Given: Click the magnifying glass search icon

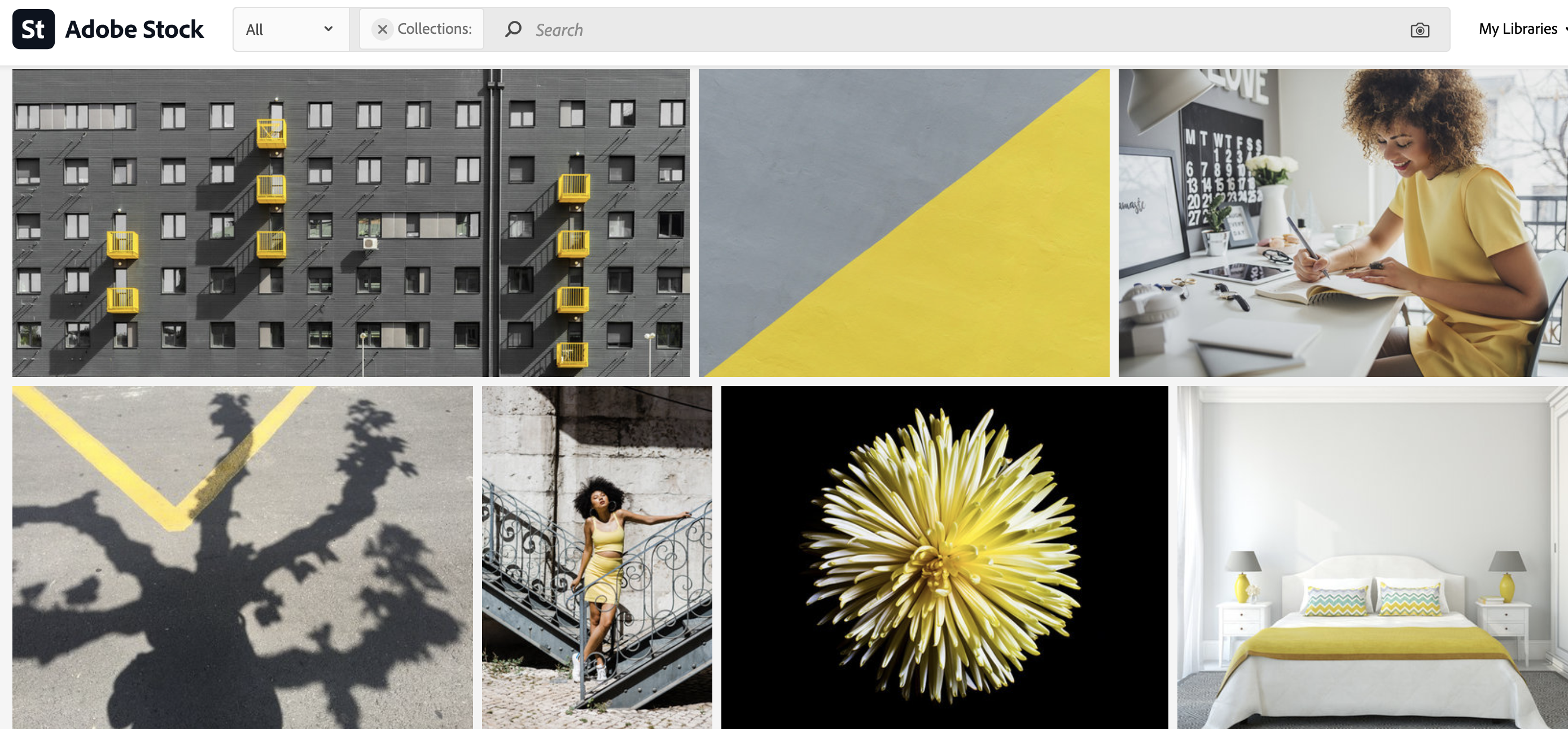Looking at the screenshot, I should click(513, 29).
